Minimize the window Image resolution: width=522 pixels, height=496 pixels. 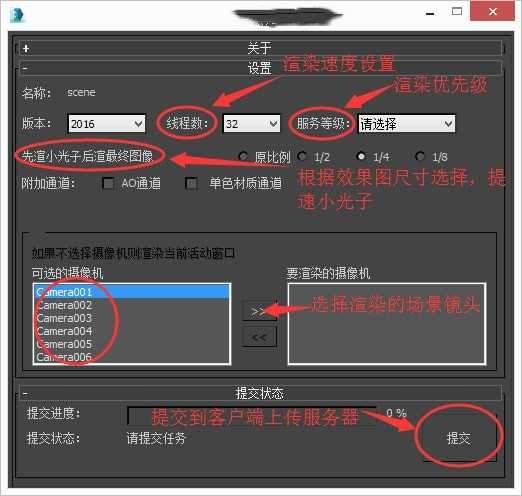click(x=430, y=13)
